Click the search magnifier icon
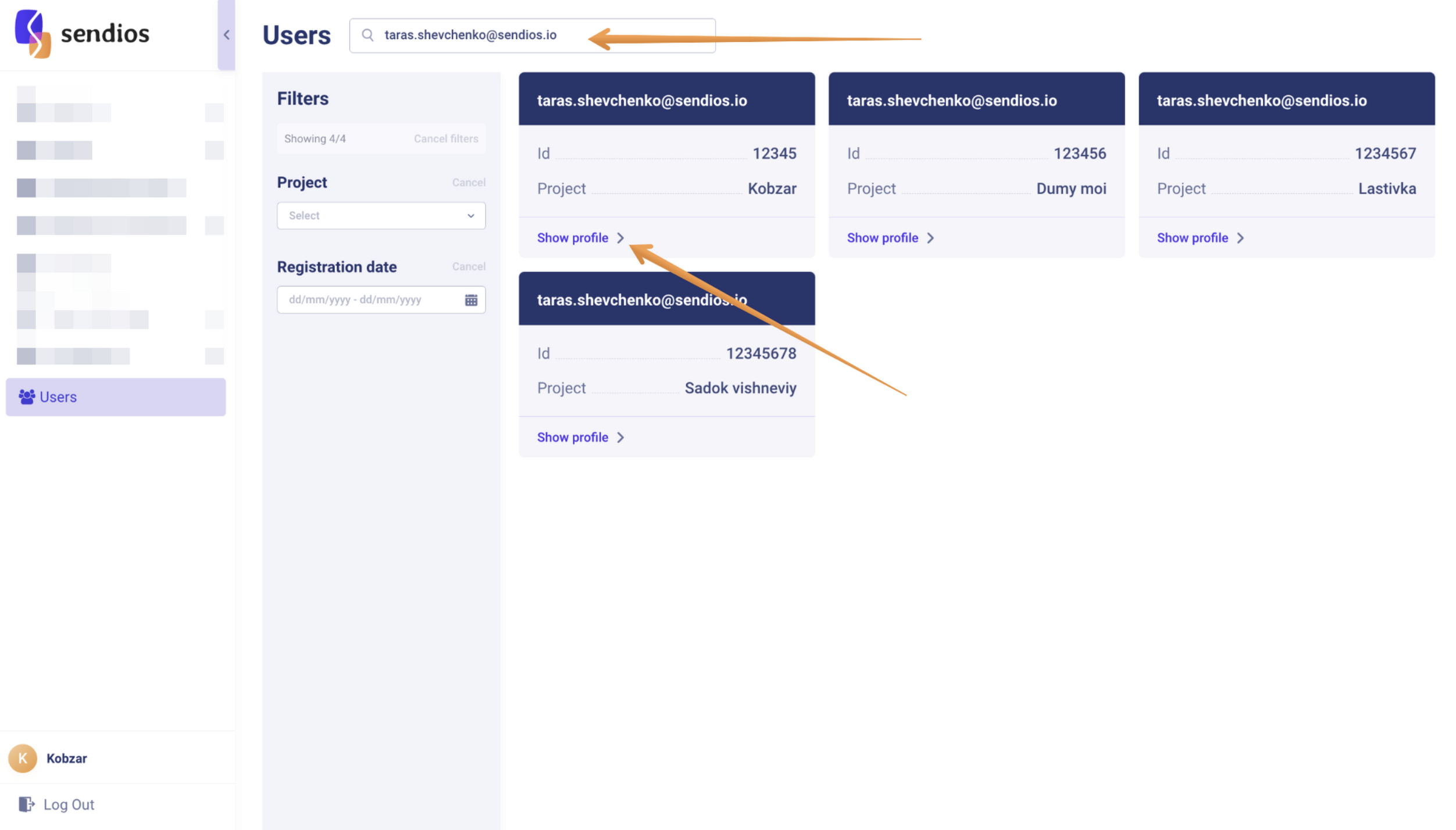This screenshot has width=1456, height=830. 367,35
